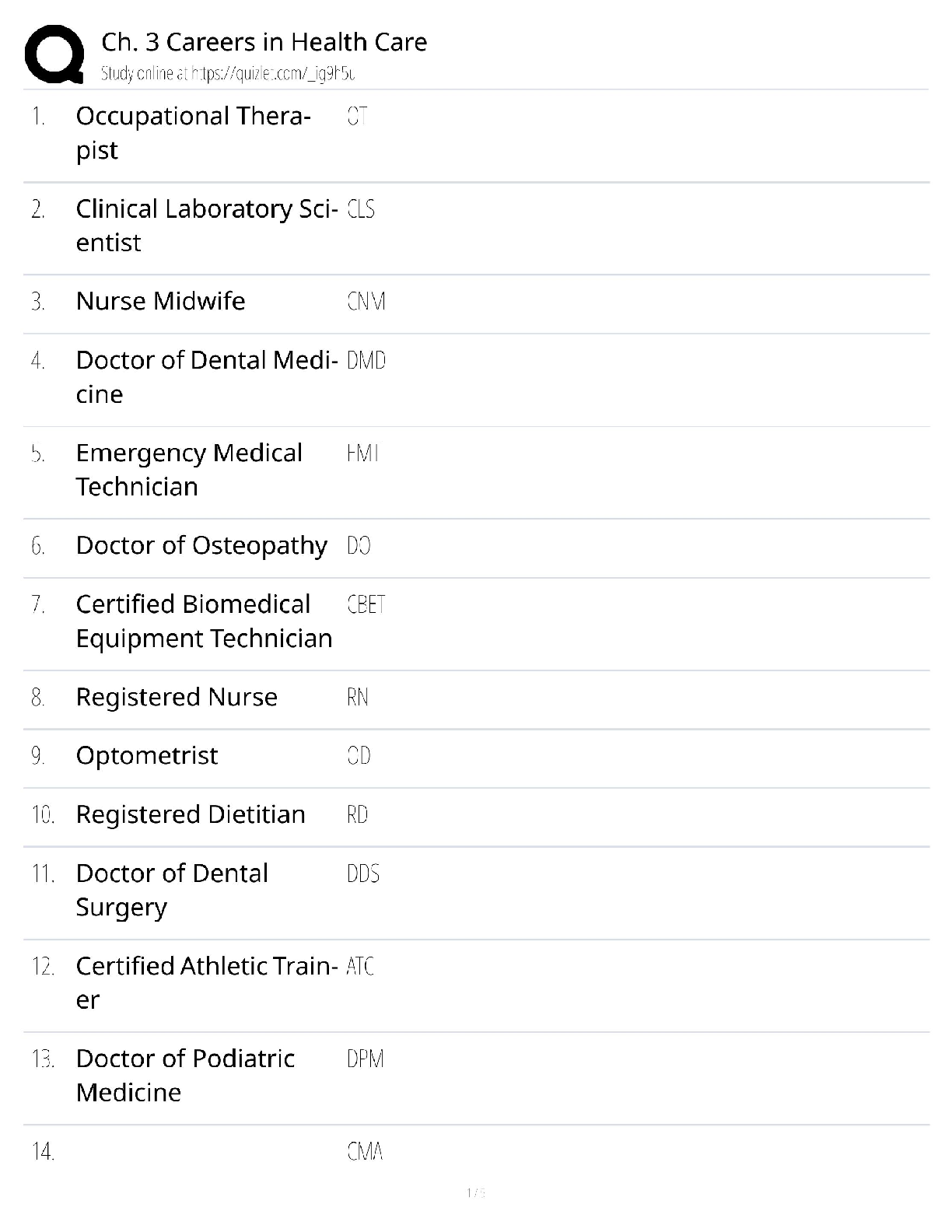Click the DPM abbreviation definition
Screen dimensions: 952x1232
(x=365, y=1059)
